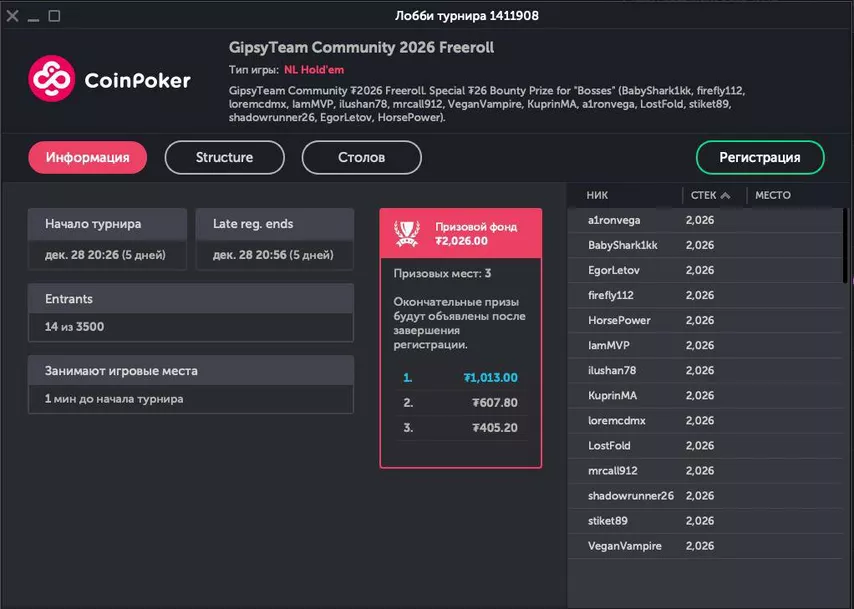This screenshot has width=854, height=609.
Task: Click EgorLetov in the player list
Action: point(613,270)
